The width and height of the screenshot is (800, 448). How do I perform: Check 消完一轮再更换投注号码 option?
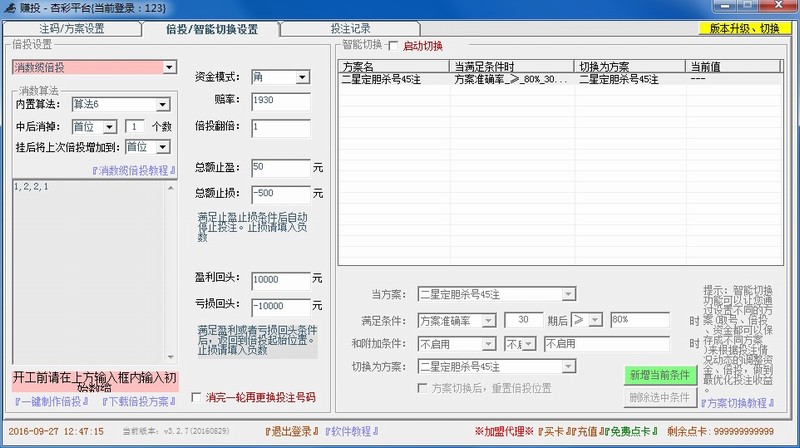[x=197, y=398]
